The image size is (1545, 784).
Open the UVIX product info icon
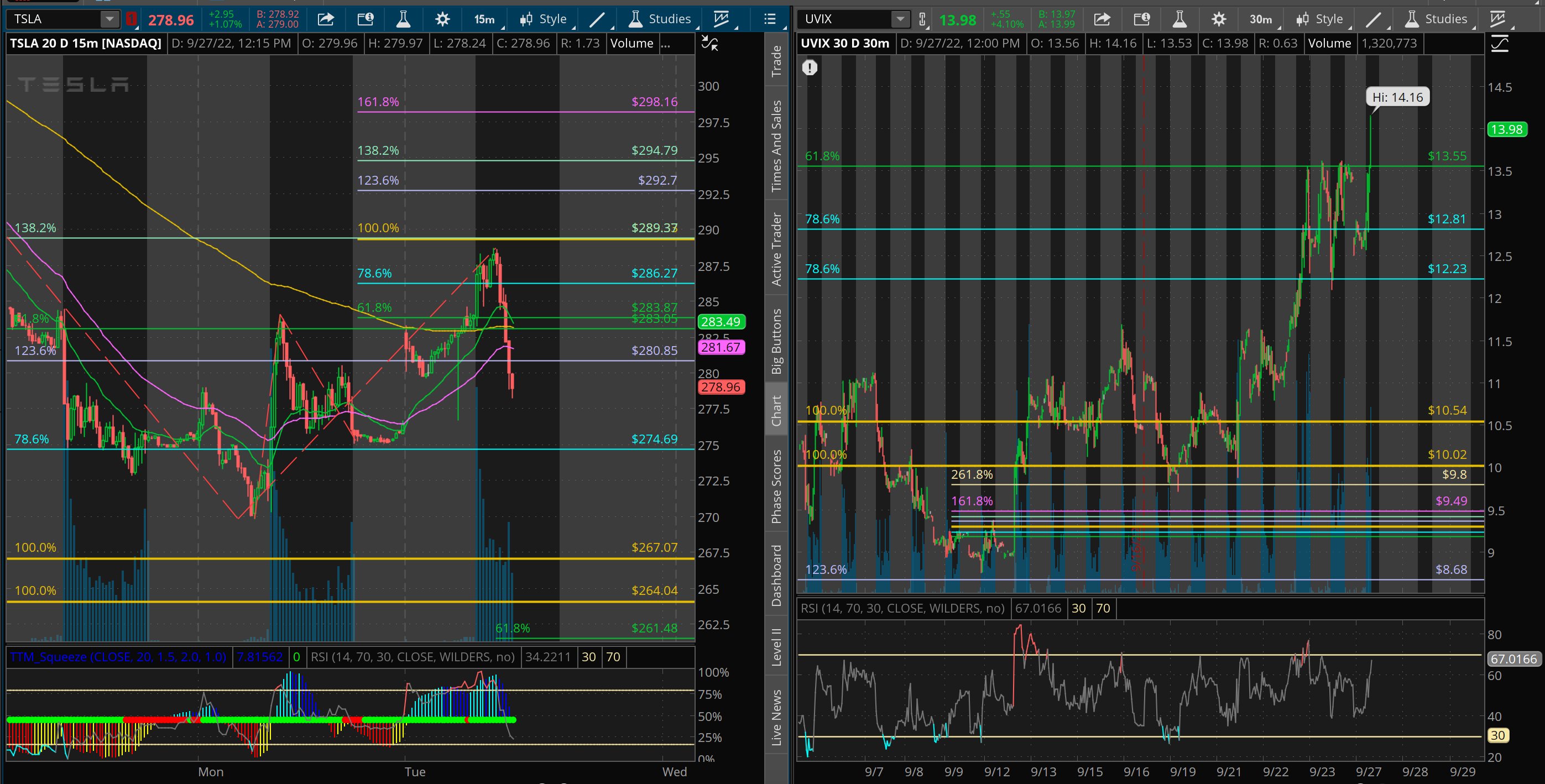pyautogui.click(x=1141, y=19)
